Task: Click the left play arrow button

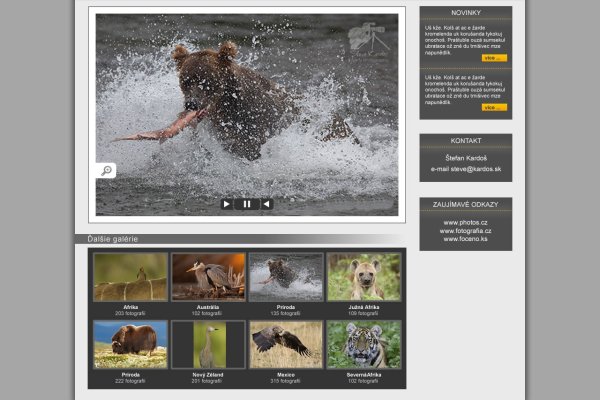Action: click(227, 204)
